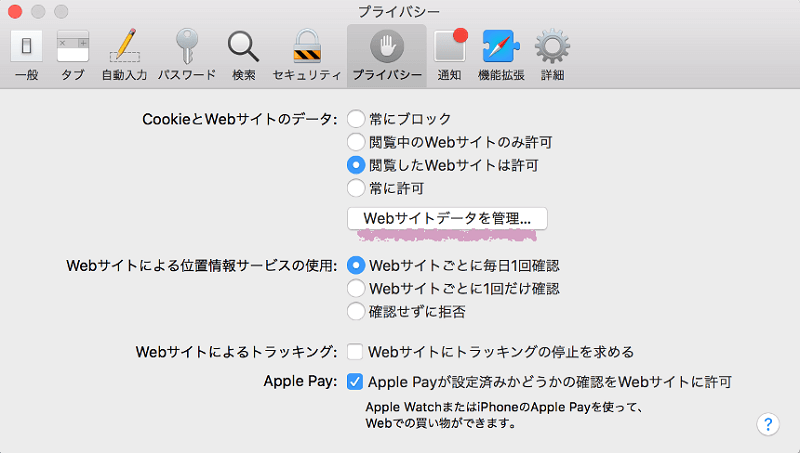This screenshot has width=800, height=453.
Task: Select 閲覧したWebサイトは許可 radio option
Action: [355, 165]
